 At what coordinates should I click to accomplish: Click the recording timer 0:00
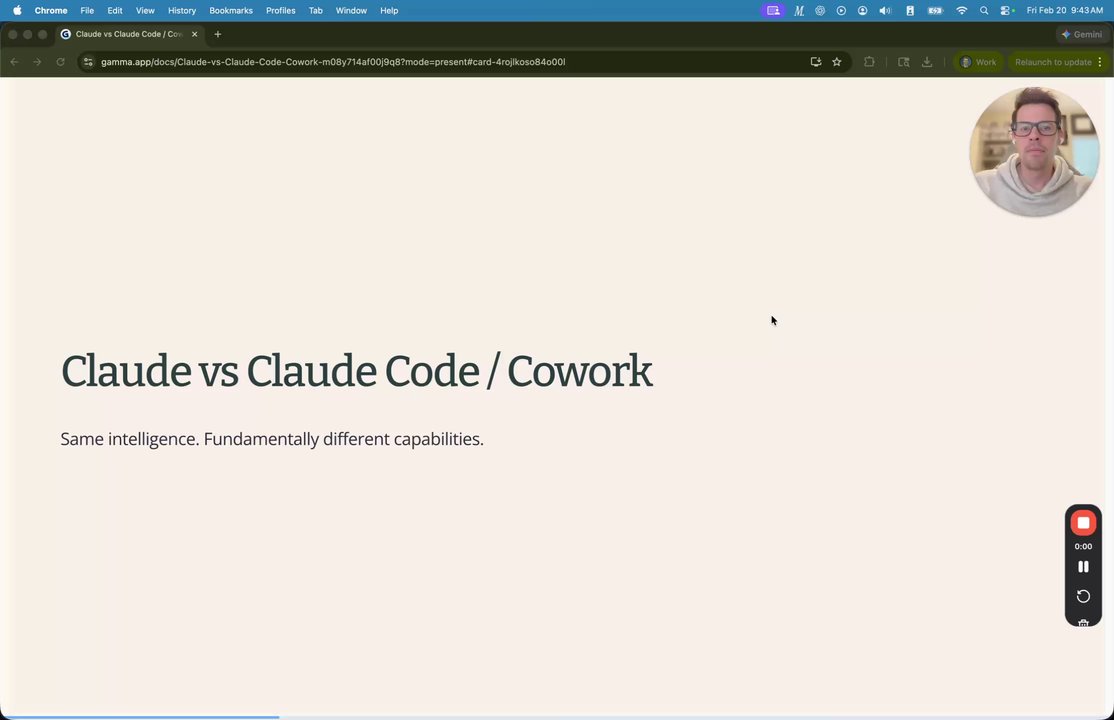(1083, 547)
